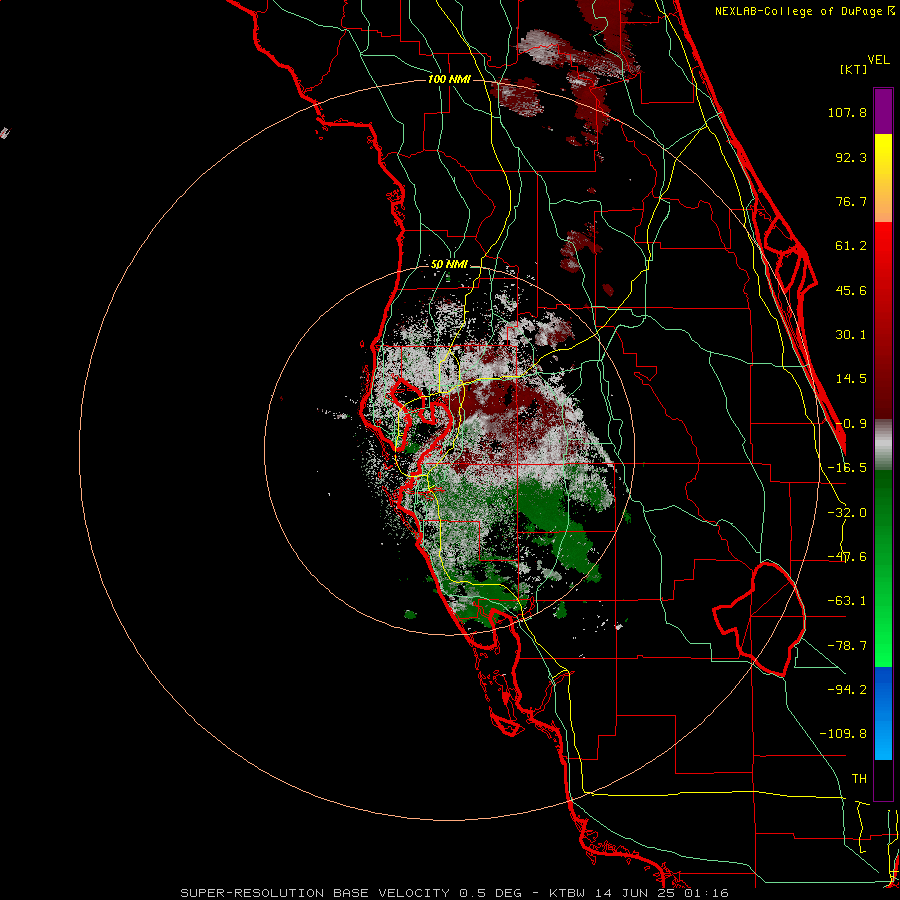
Task: Select the blue segment of the color bar
Action: pos(883,713)
